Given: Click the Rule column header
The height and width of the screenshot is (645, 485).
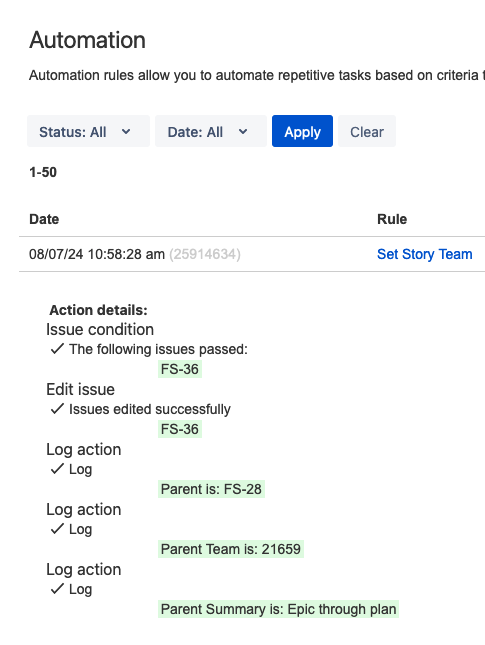Looking at the screenshot, I should (x=392, y=219).
